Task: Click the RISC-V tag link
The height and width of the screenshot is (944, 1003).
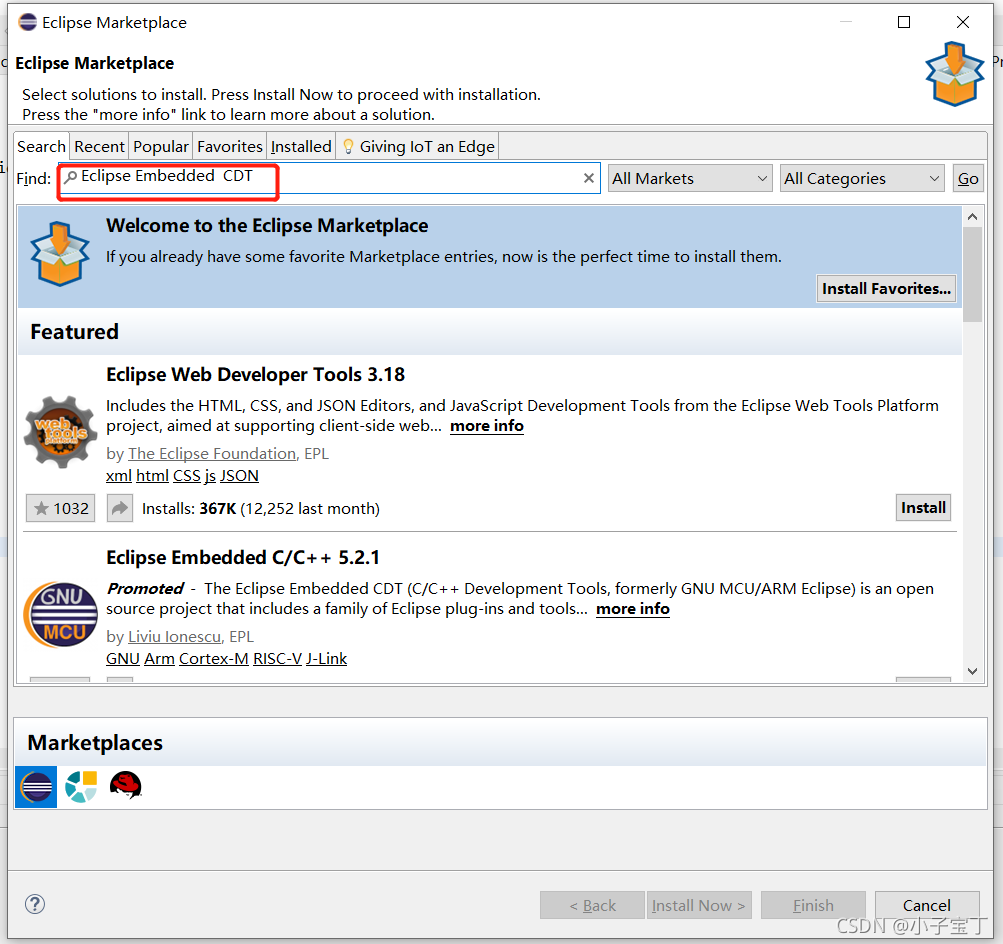Action: [277, 659]
